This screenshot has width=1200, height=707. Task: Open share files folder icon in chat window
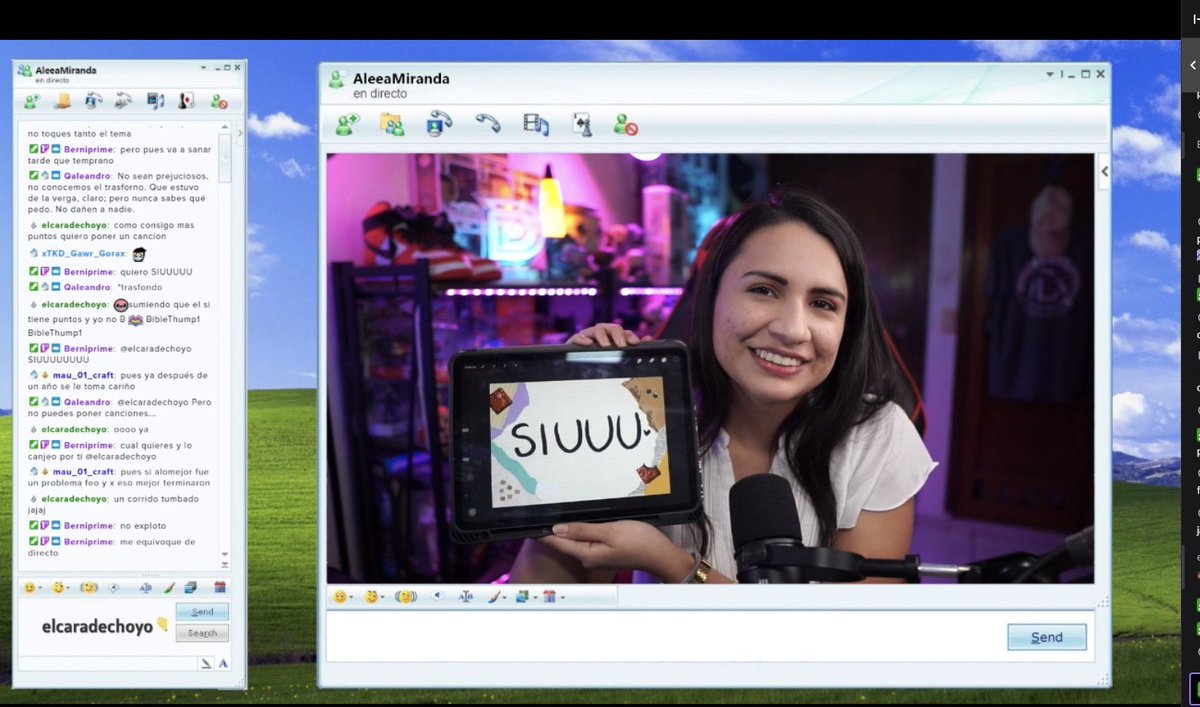(62, 101)
